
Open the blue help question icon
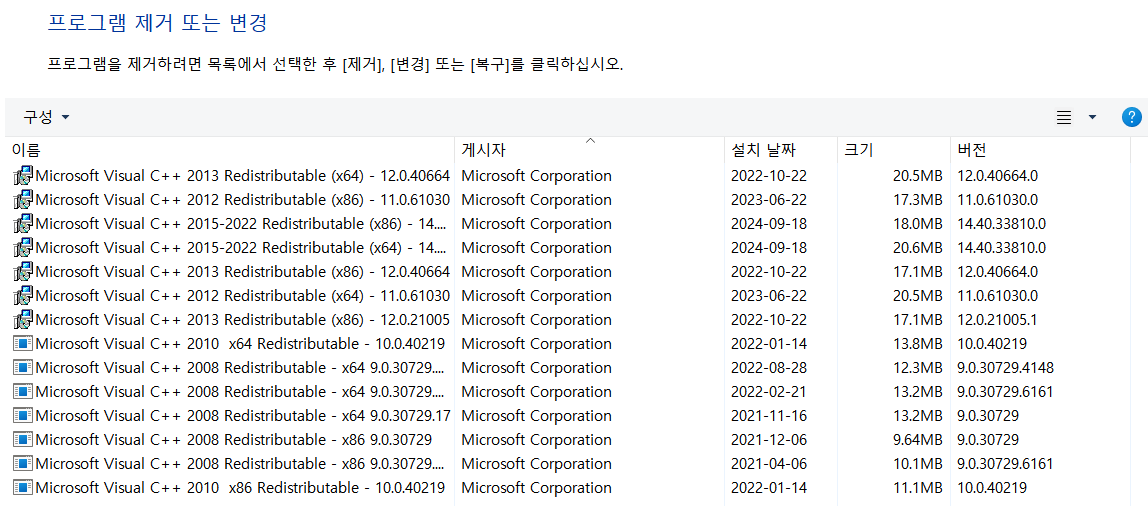[x=1131, y=117]
